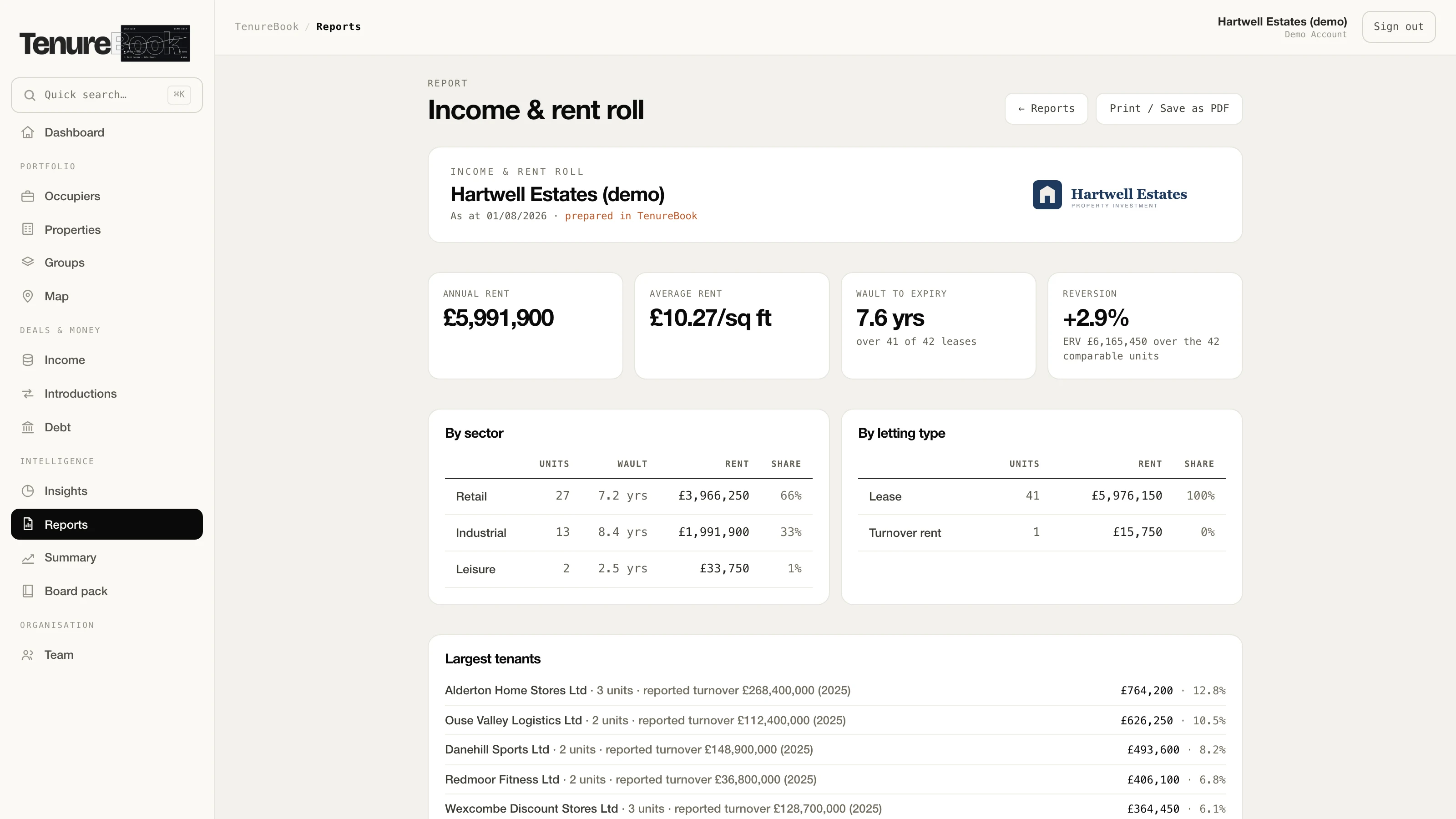Click the WAULT column header in By sector

click(632, 464)
